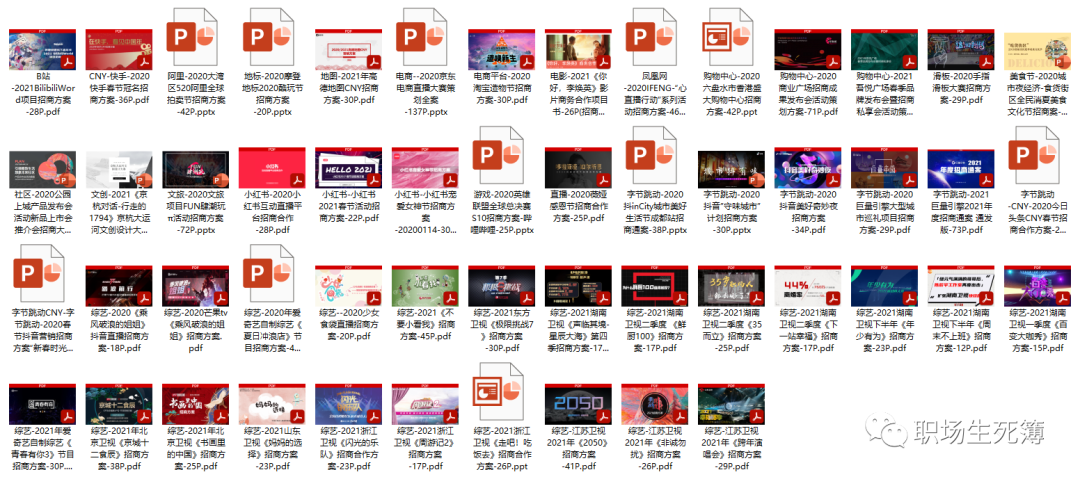Click the 直播-2020薇娅感恩节 PDF thumbnail
The height and width of the screenshot is (479, 1080).
[578, 167]
